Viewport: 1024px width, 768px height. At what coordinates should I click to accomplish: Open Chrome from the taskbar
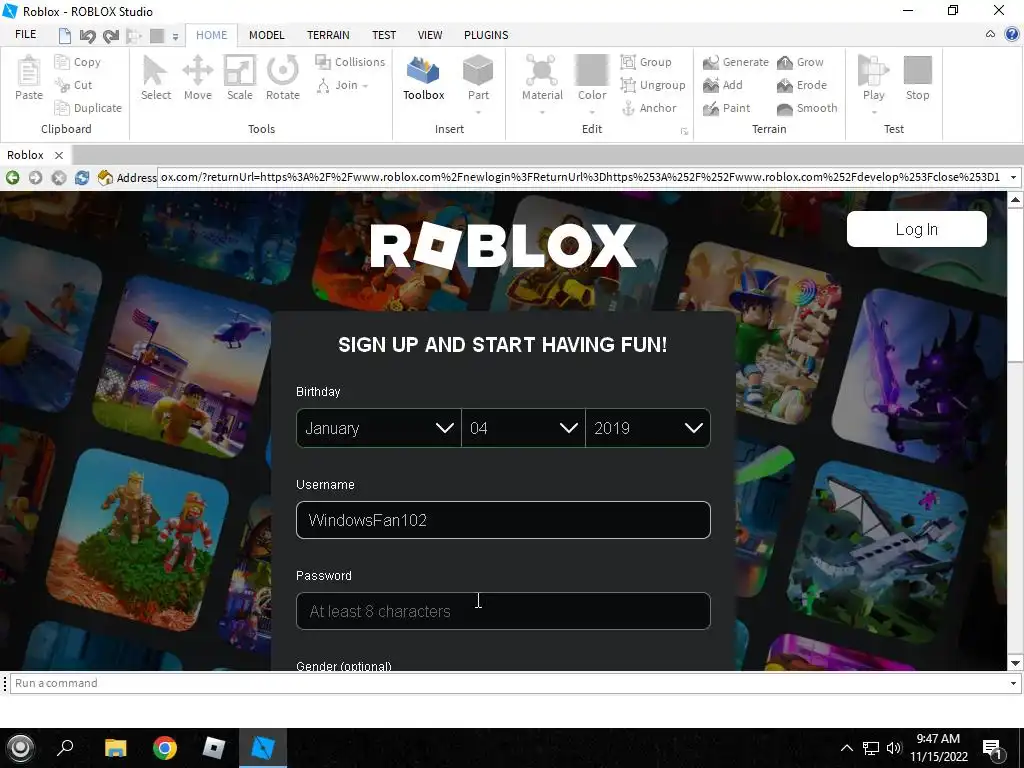[165, 748]
